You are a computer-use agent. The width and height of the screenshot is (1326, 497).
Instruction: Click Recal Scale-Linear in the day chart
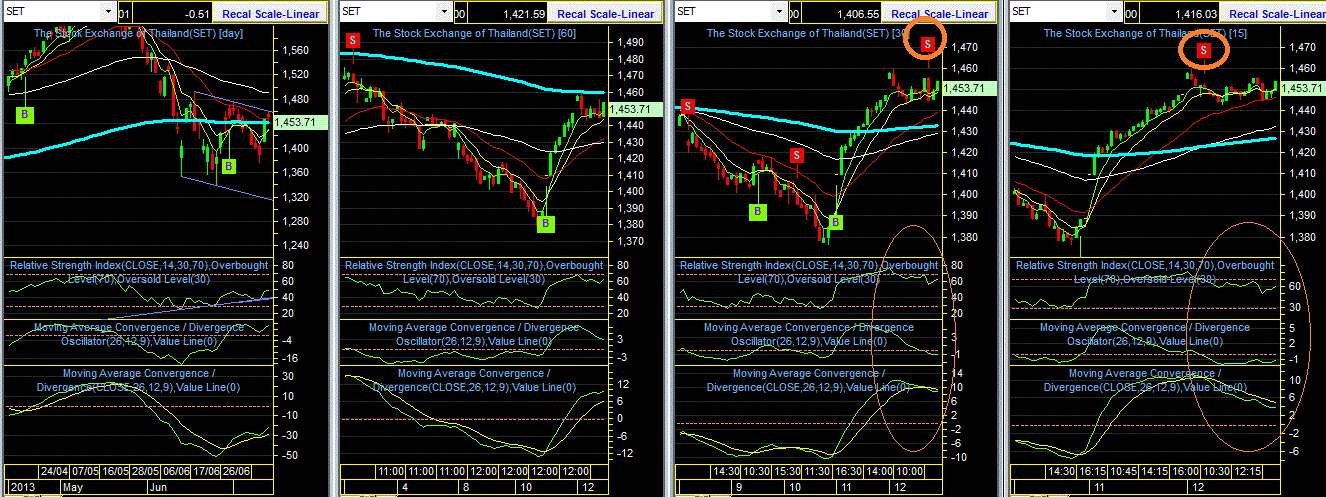tap(269, 13)
